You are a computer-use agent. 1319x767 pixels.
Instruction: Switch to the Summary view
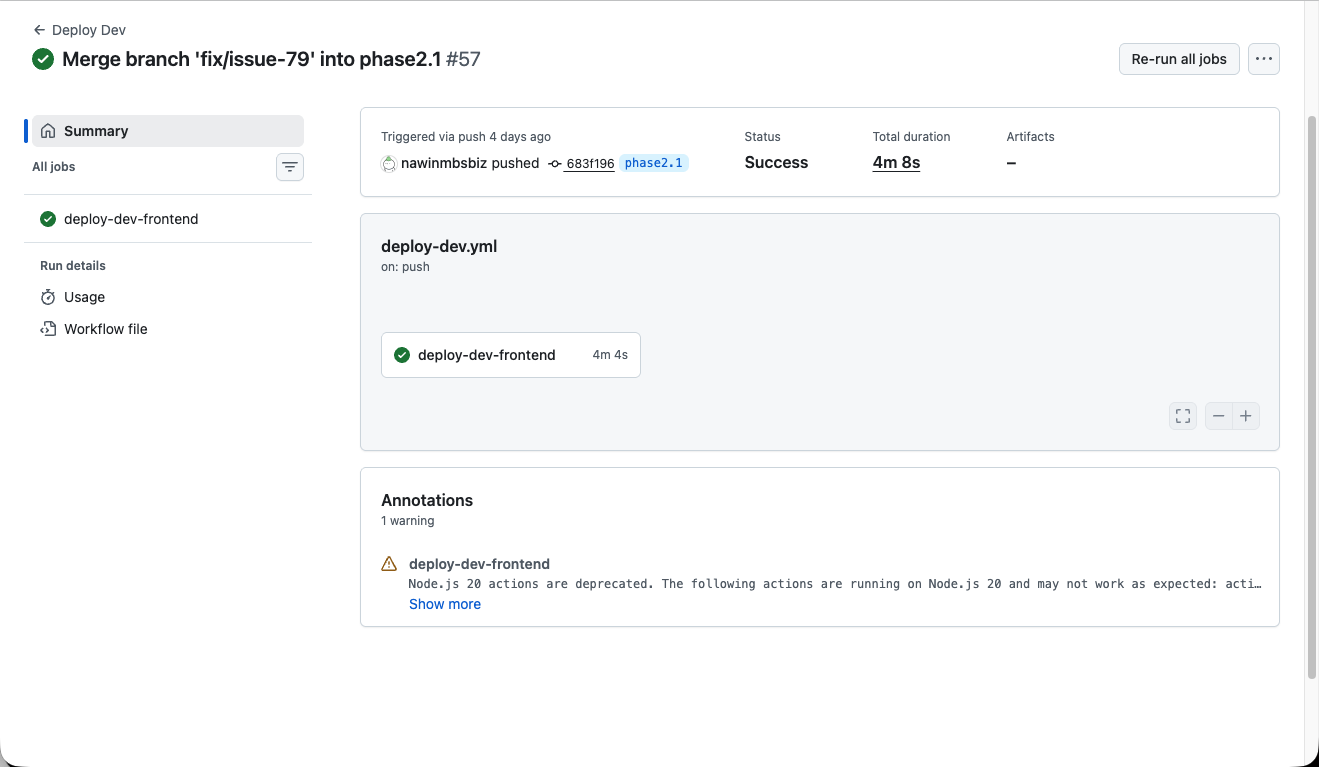click(97, 130)
